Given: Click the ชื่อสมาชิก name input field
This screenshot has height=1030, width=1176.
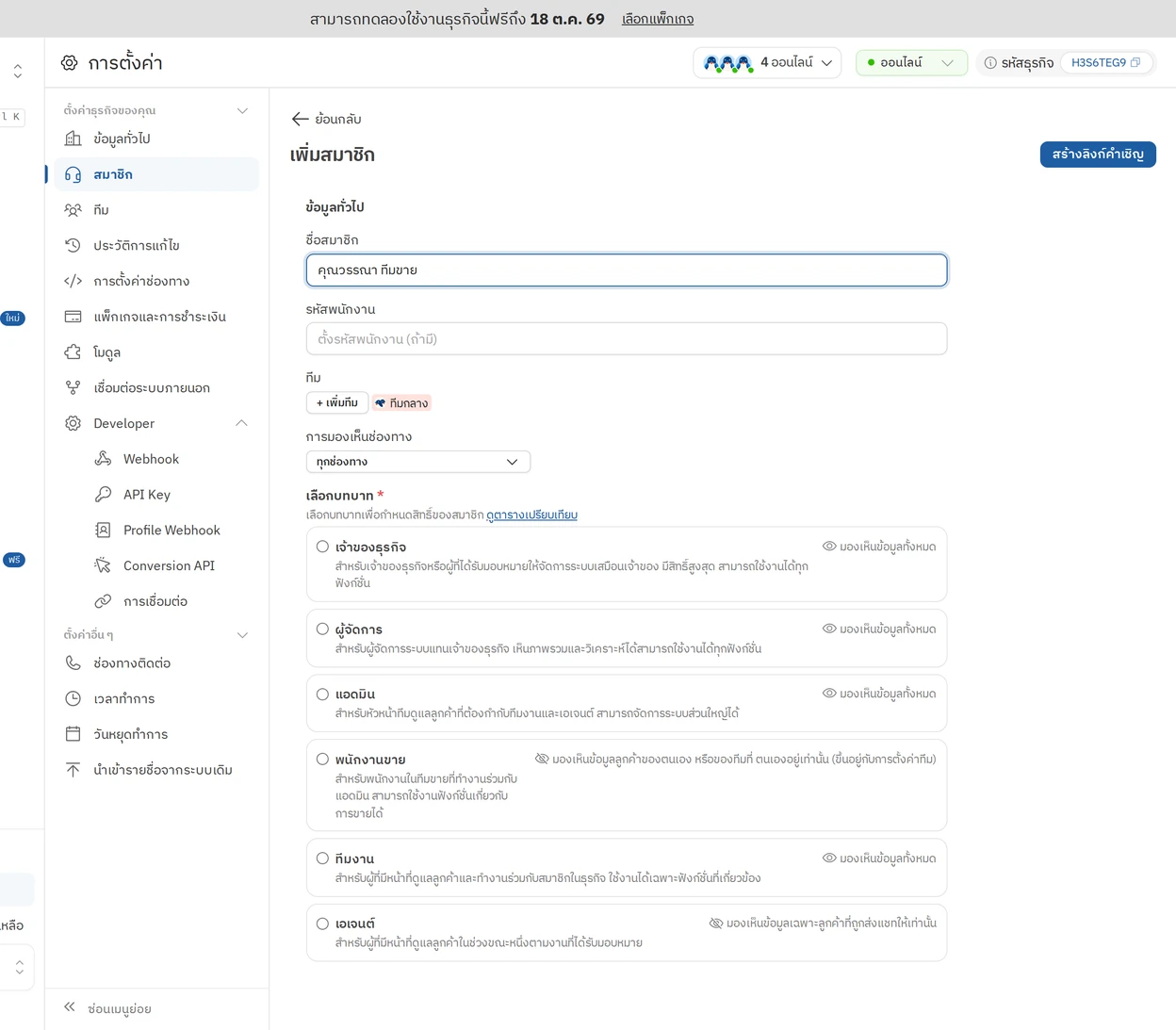Looking at the screenshot, I should [x=627, y=270].
